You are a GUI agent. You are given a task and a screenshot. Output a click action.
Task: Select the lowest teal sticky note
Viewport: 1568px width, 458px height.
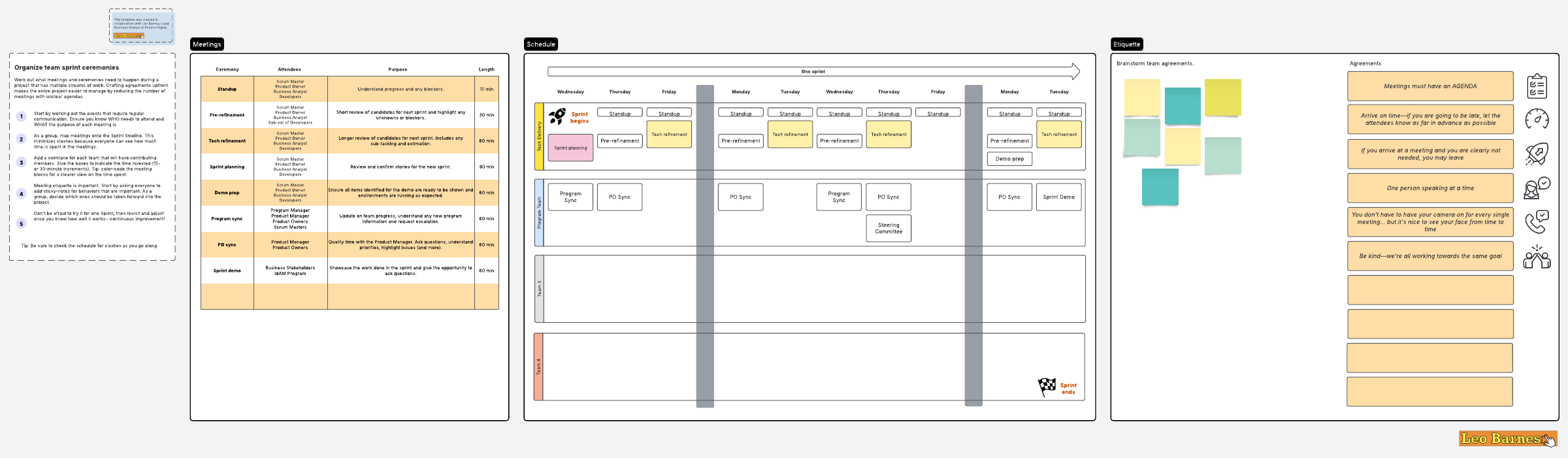1160,187
